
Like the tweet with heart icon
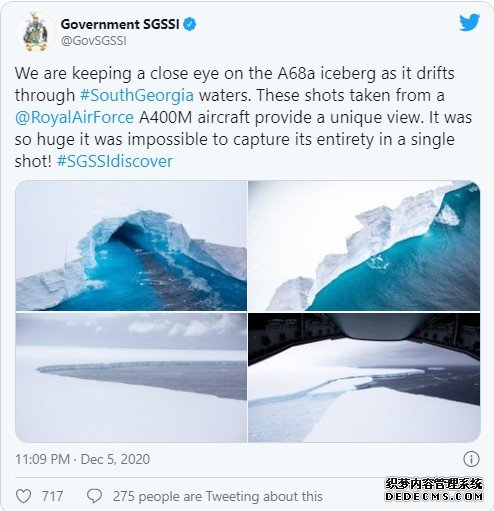(24, 496)
